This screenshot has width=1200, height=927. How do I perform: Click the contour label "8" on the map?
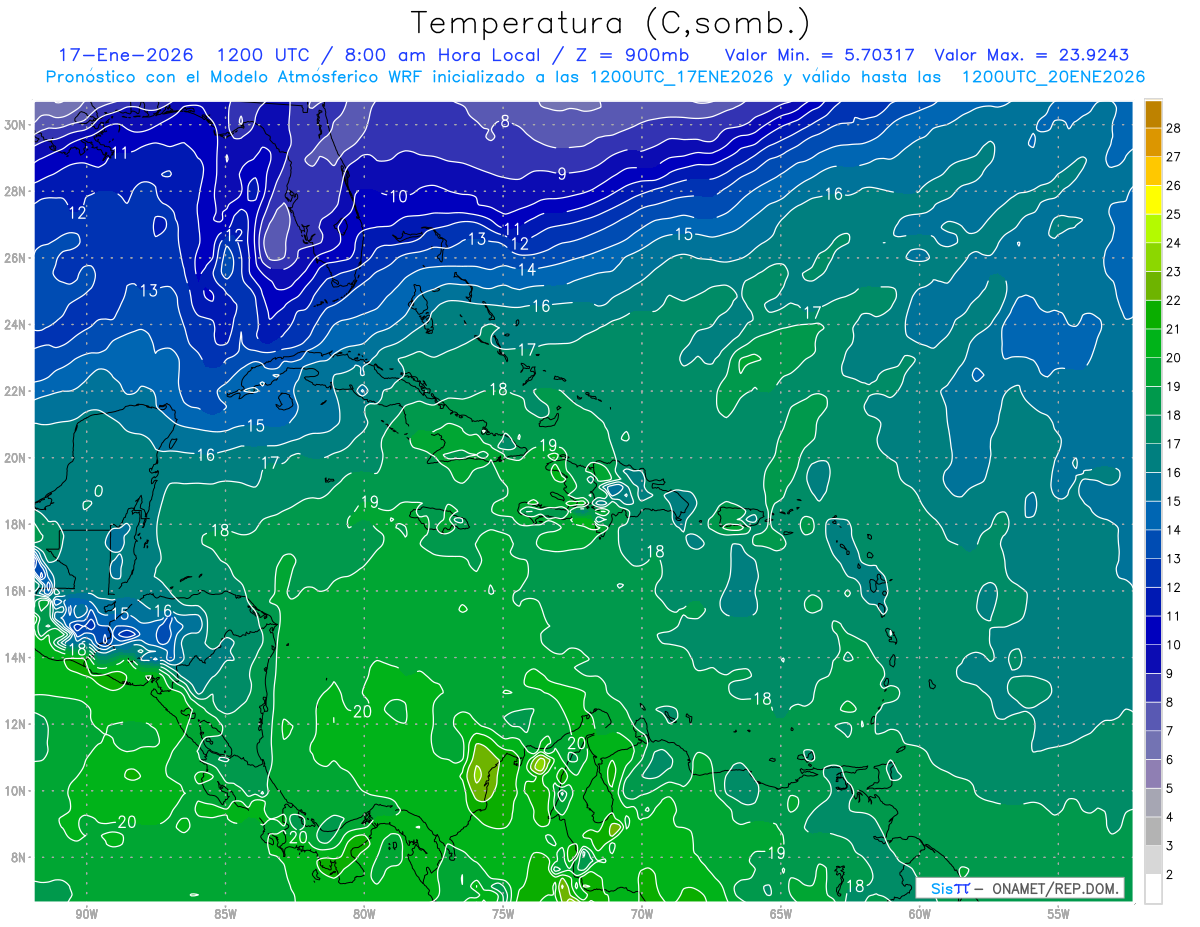[505, 122]
